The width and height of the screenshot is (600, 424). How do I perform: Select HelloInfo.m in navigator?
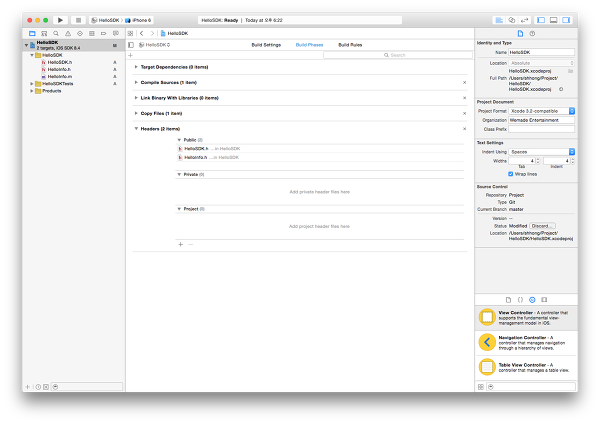[59, 77]
